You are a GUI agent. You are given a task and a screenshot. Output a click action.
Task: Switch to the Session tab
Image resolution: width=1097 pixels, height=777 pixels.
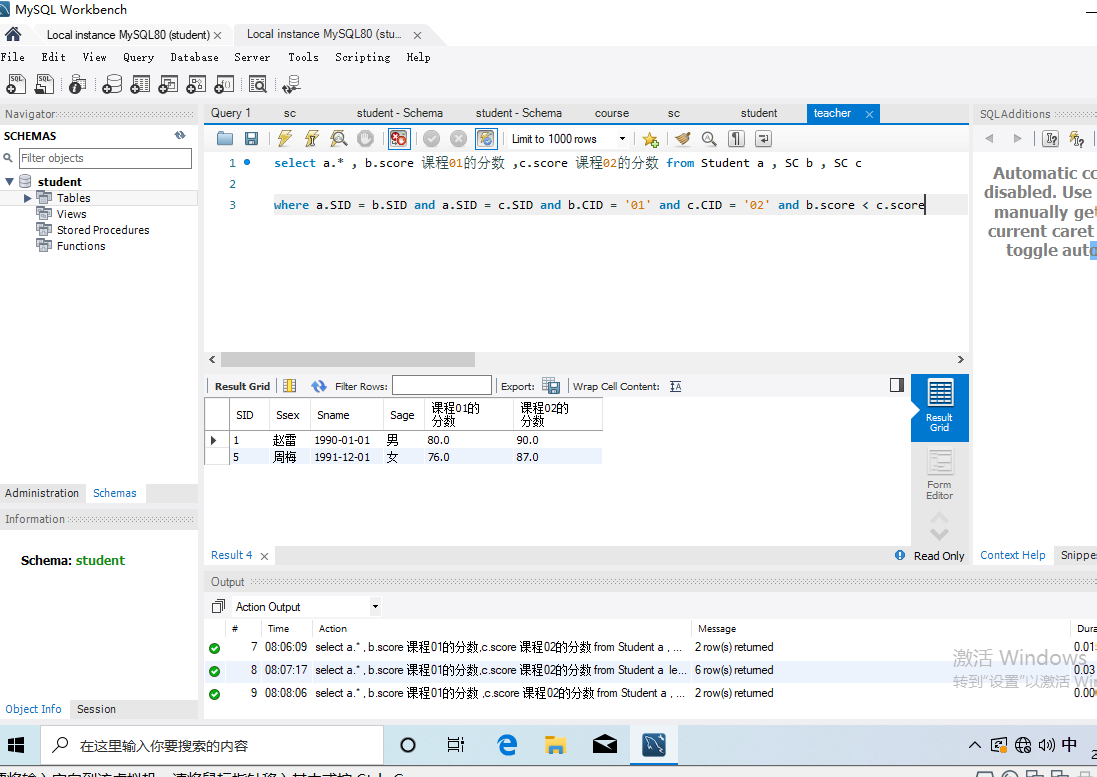tap(97, 709)
